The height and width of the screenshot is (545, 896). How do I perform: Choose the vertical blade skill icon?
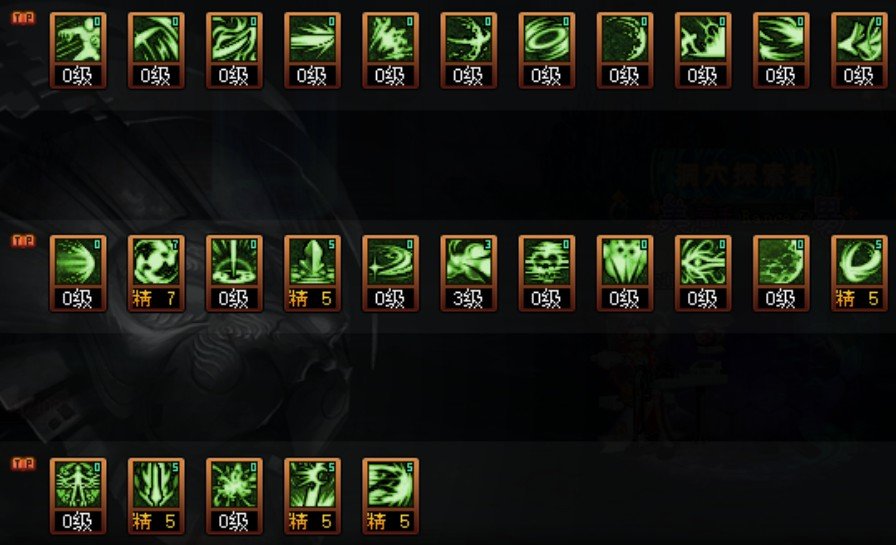(x=156, y=496)
